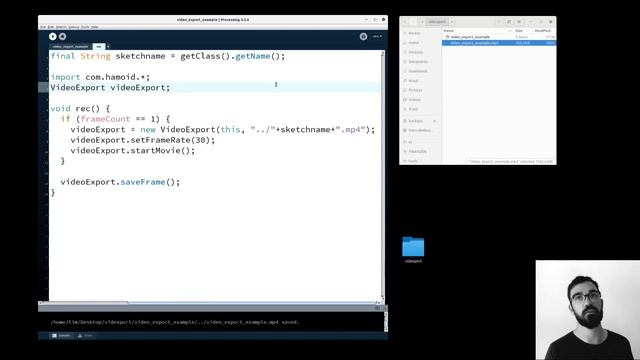Open the Sketch menu in Processing

(x=61, y=27)
